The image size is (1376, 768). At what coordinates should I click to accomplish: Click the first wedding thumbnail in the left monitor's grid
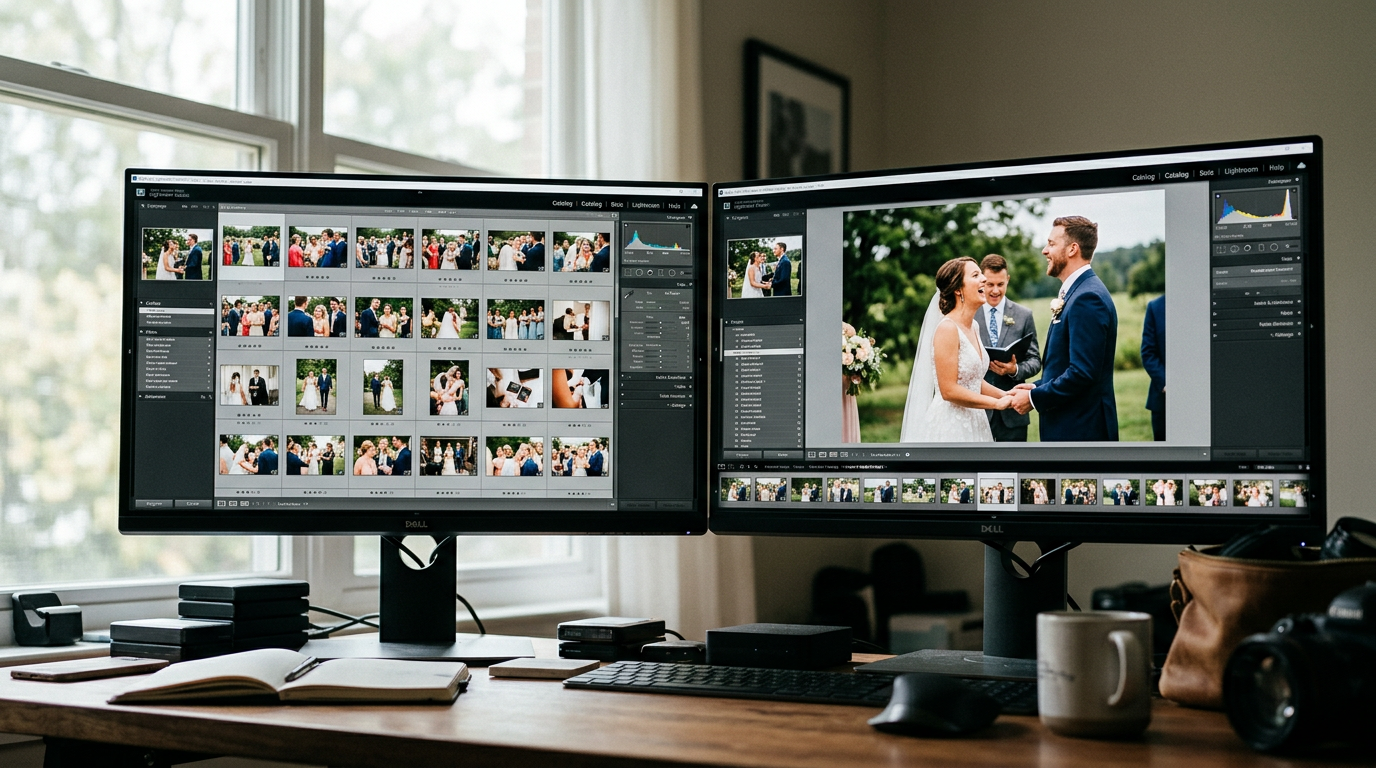251,246
